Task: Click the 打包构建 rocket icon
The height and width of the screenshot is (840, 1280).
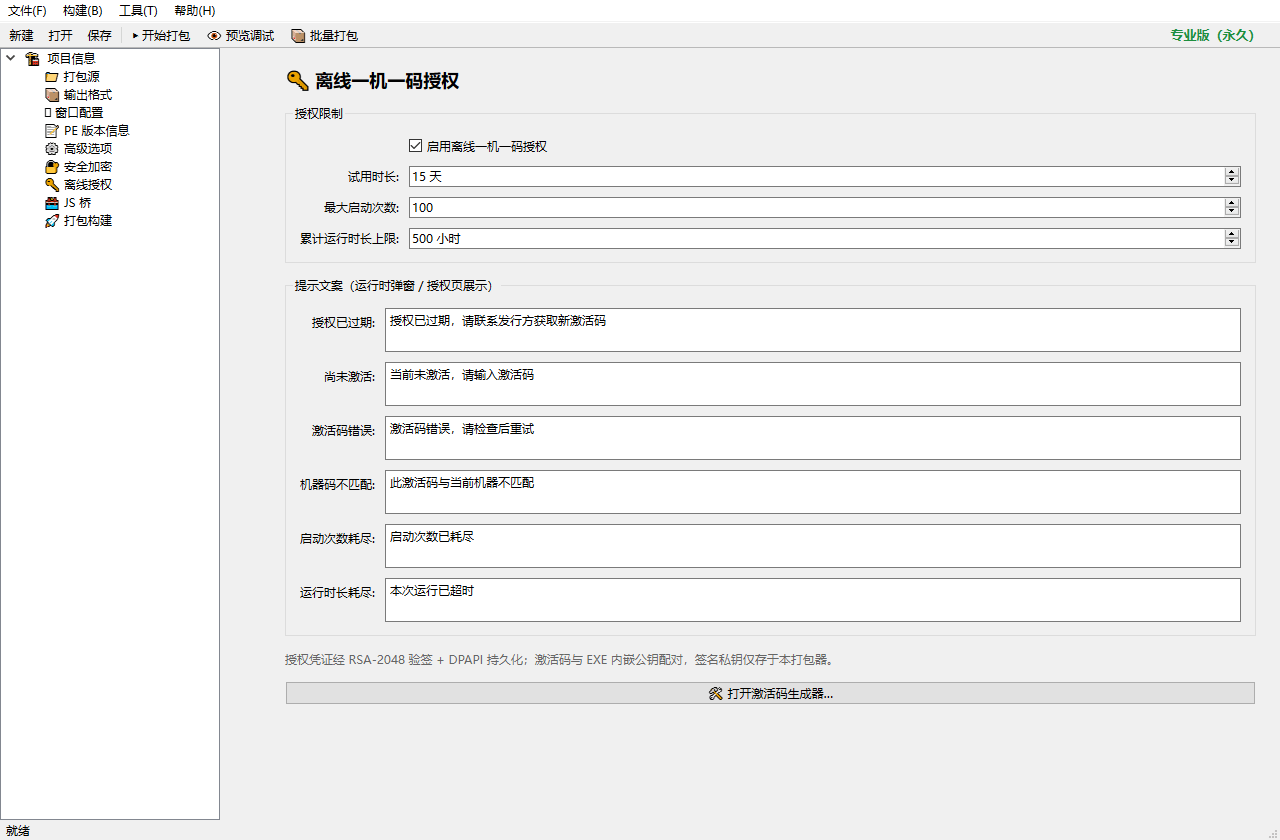Action: coord(52,221)
